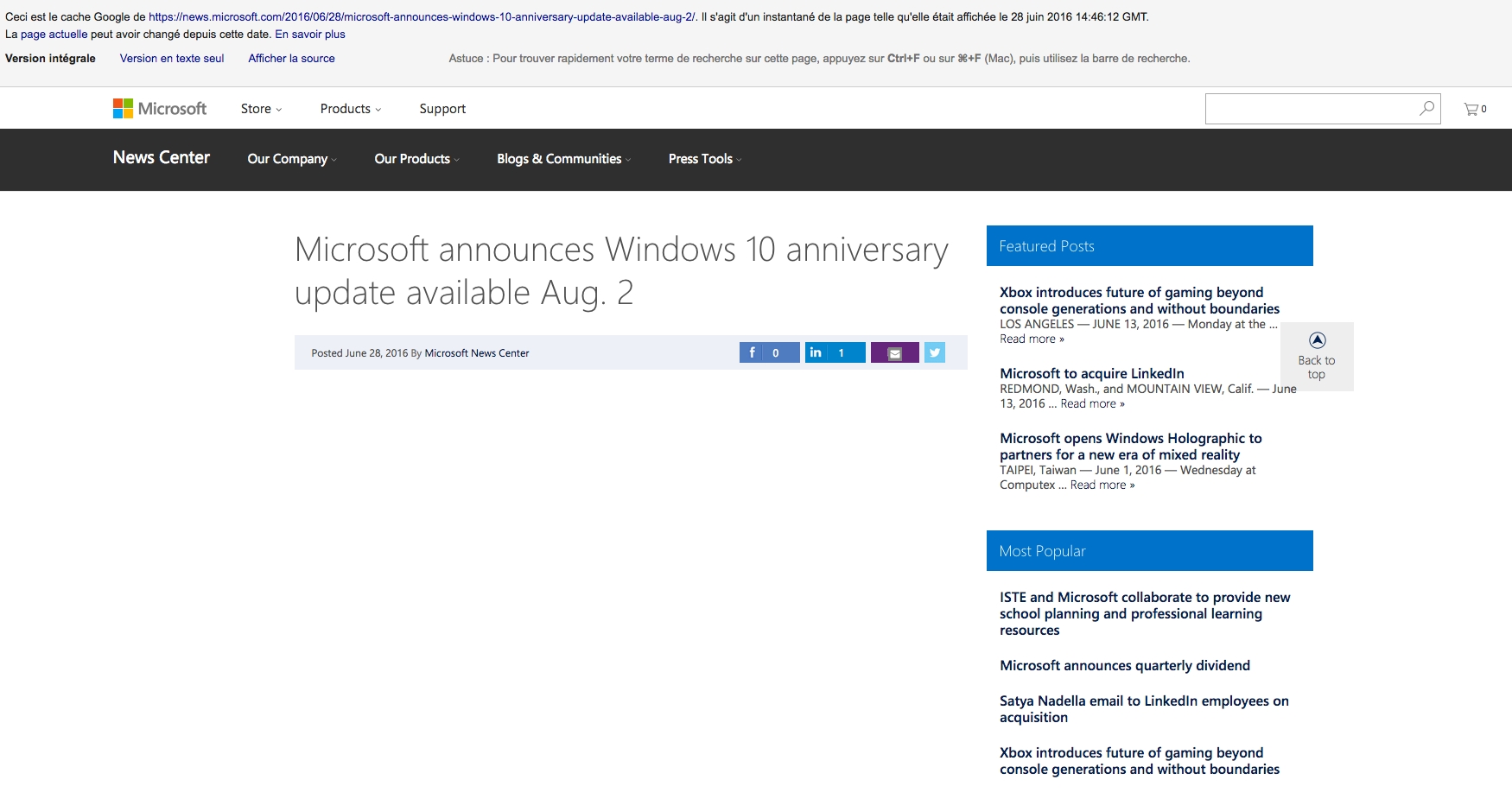Screen dimensions: 1512x799
Task: Open the cached page source URL
Action: click(x=422, y=16)
